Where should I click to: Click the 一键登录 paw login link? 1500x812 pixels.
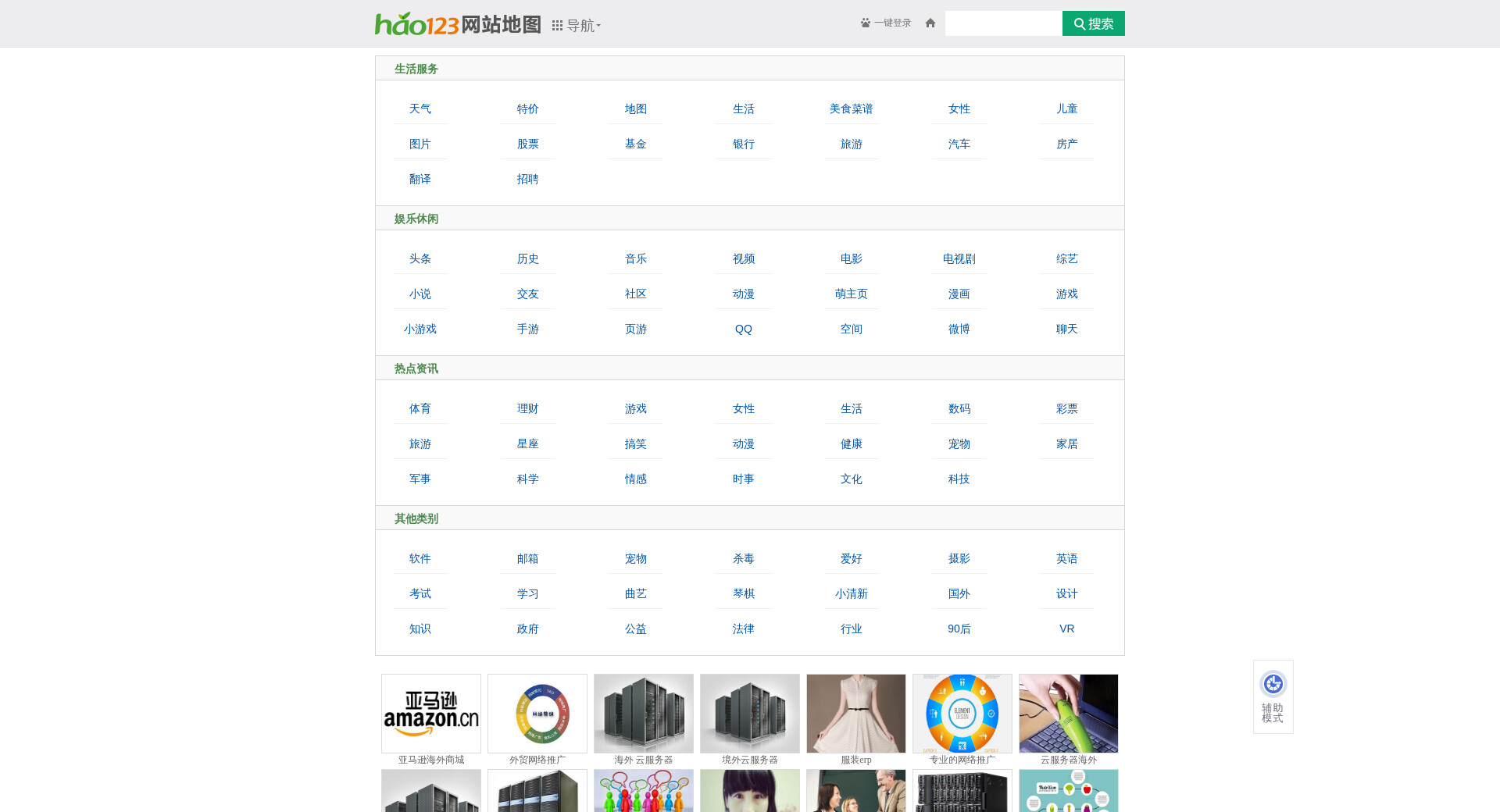coord(886,23)
